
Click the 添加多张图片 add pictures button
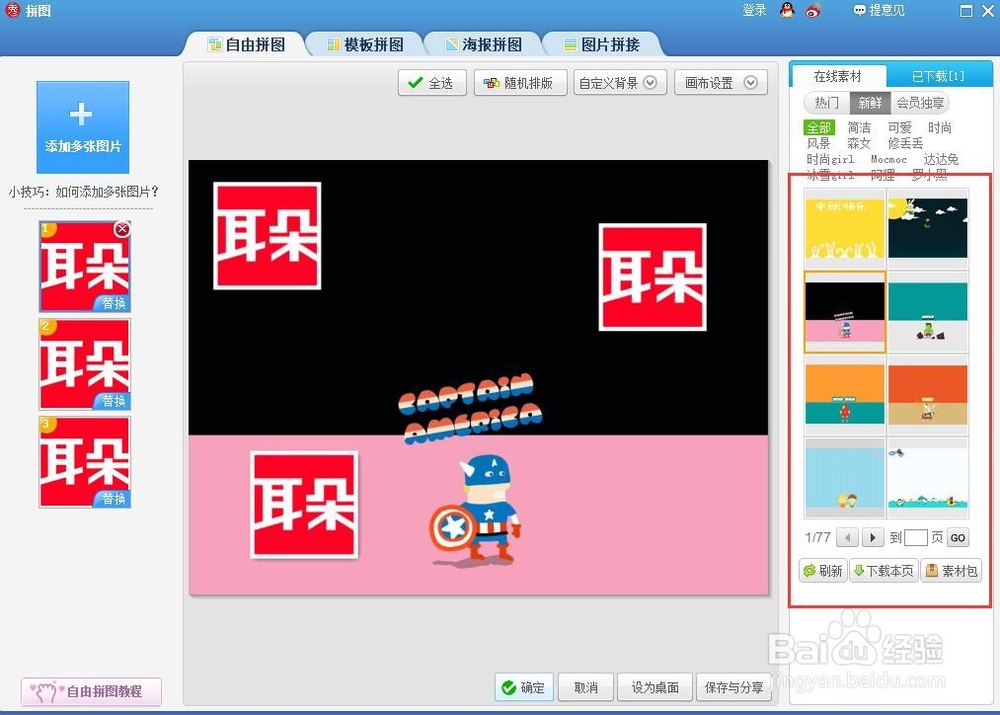pos(83,127)
